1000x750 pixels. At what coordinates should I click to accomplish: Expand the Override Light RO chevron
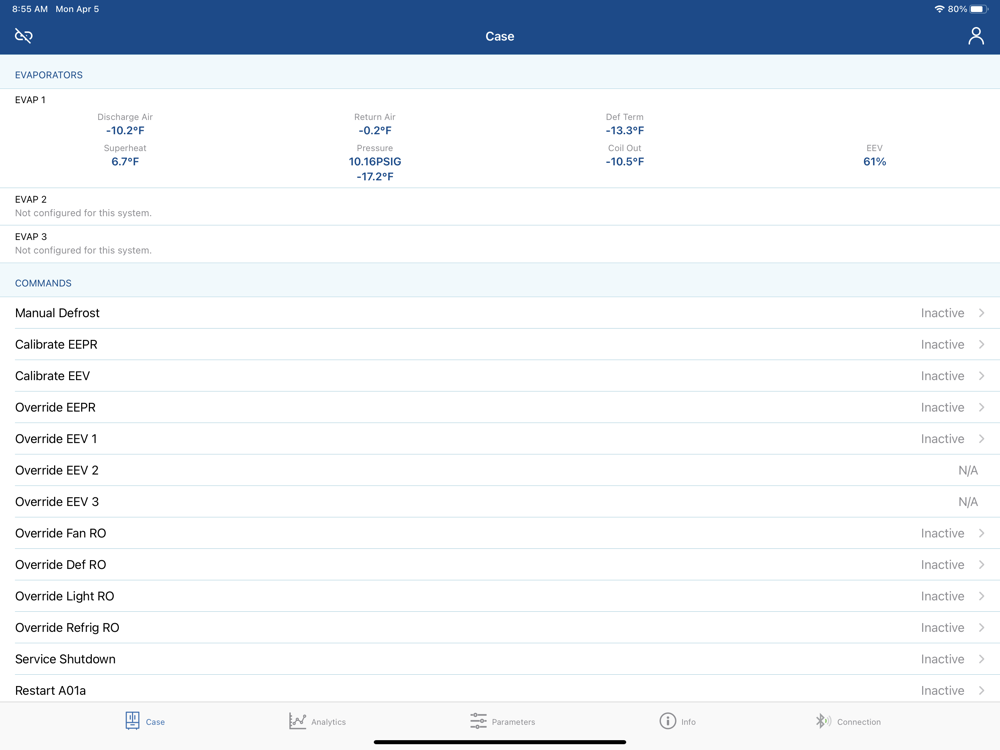click(982, 596)
